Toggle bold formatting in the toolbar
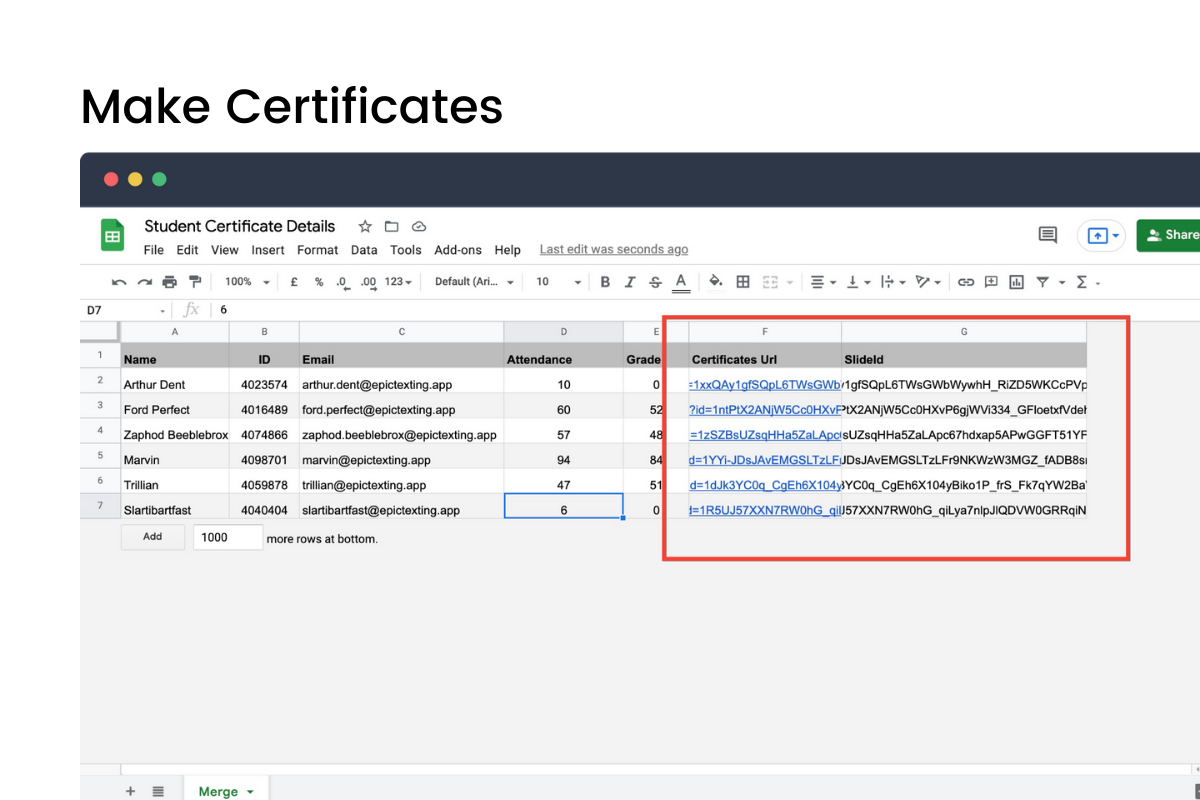The width and height of the screenshot is (1200, 800). tap(605, 281)
